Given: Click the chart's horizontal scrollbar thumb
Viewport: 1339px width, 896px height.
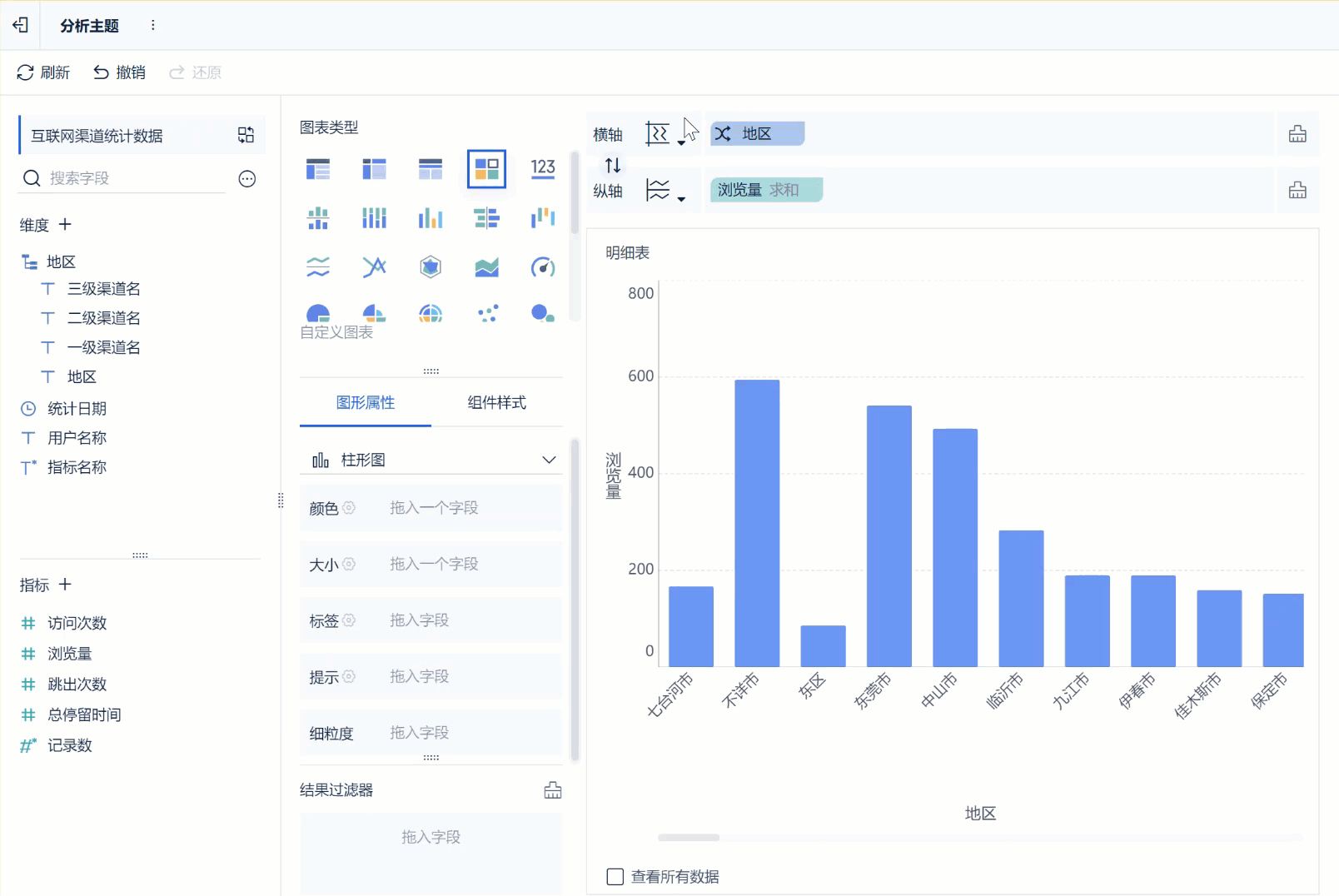Looking at the screenshot, I should coord(689,838).
